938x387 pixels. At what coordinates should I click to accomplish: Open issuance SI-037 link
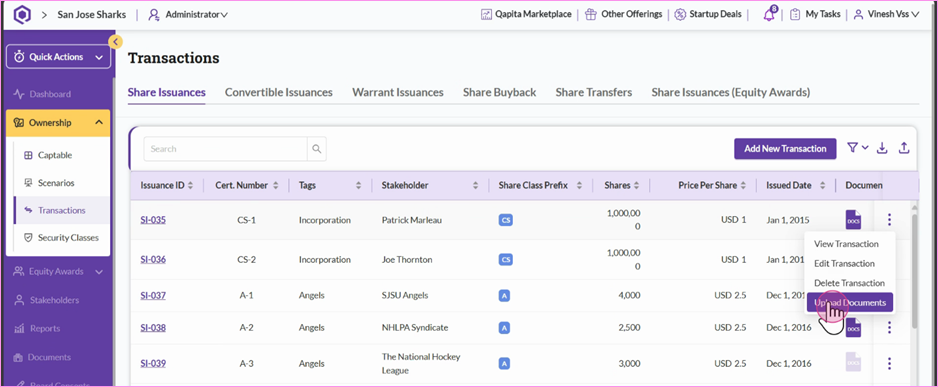(153, 295)
